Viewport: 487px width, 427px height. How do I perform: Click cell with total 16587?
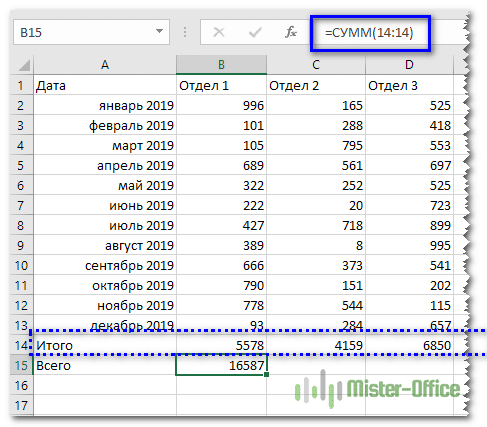(221, 365)
